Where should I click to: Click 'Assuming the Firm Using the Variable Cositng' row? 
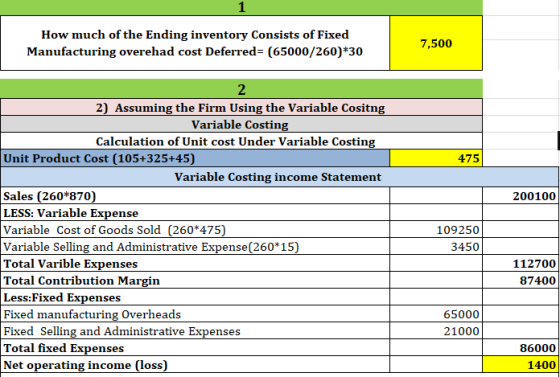coord(241,107)
